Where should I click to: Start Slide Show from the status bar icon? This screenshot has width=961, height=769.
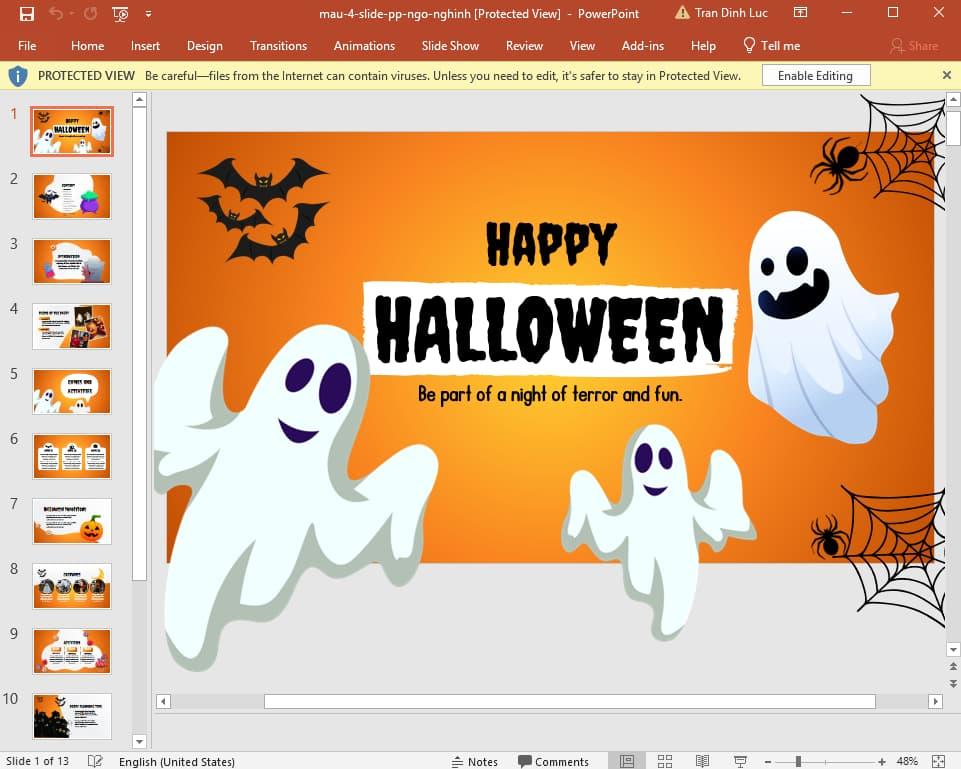(x=741, y=761)
